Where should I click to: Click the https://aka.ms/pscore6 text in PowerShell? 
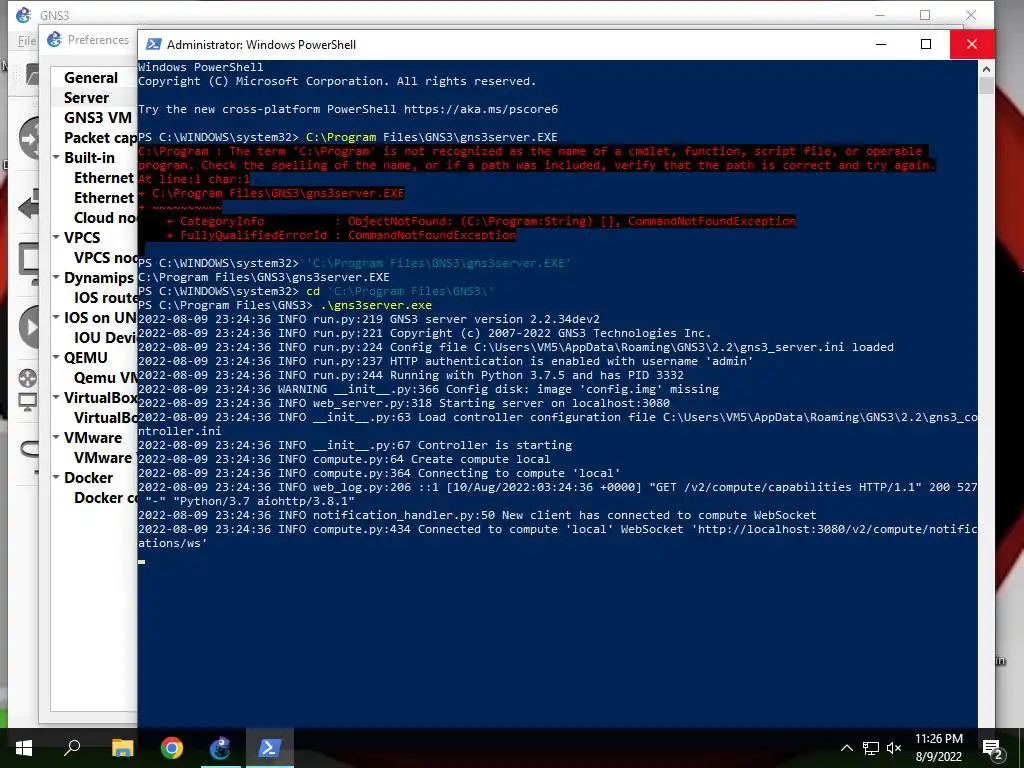pyautogui.click(x=481, y=109)
